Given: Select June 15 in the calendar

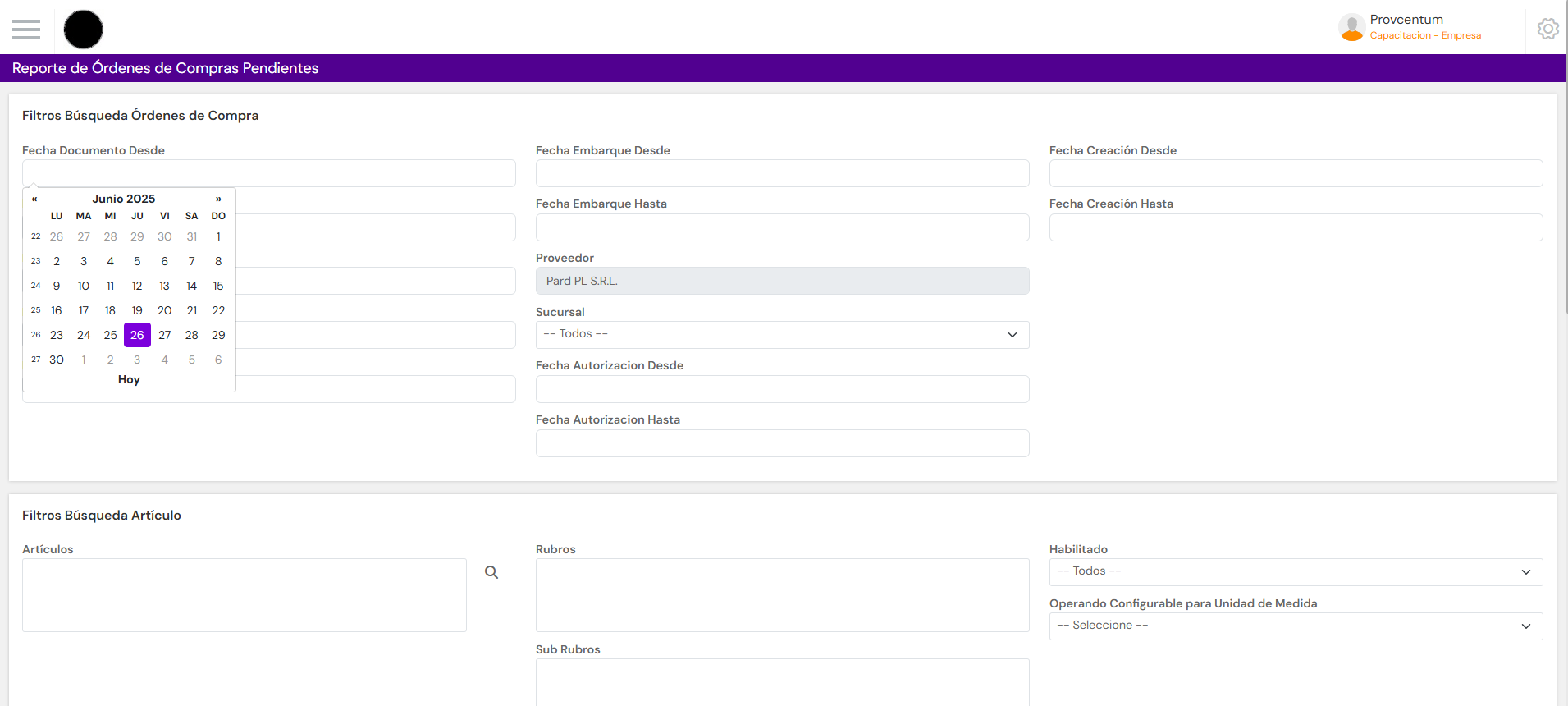Looking at the screenshot, I should pos(218,286).
